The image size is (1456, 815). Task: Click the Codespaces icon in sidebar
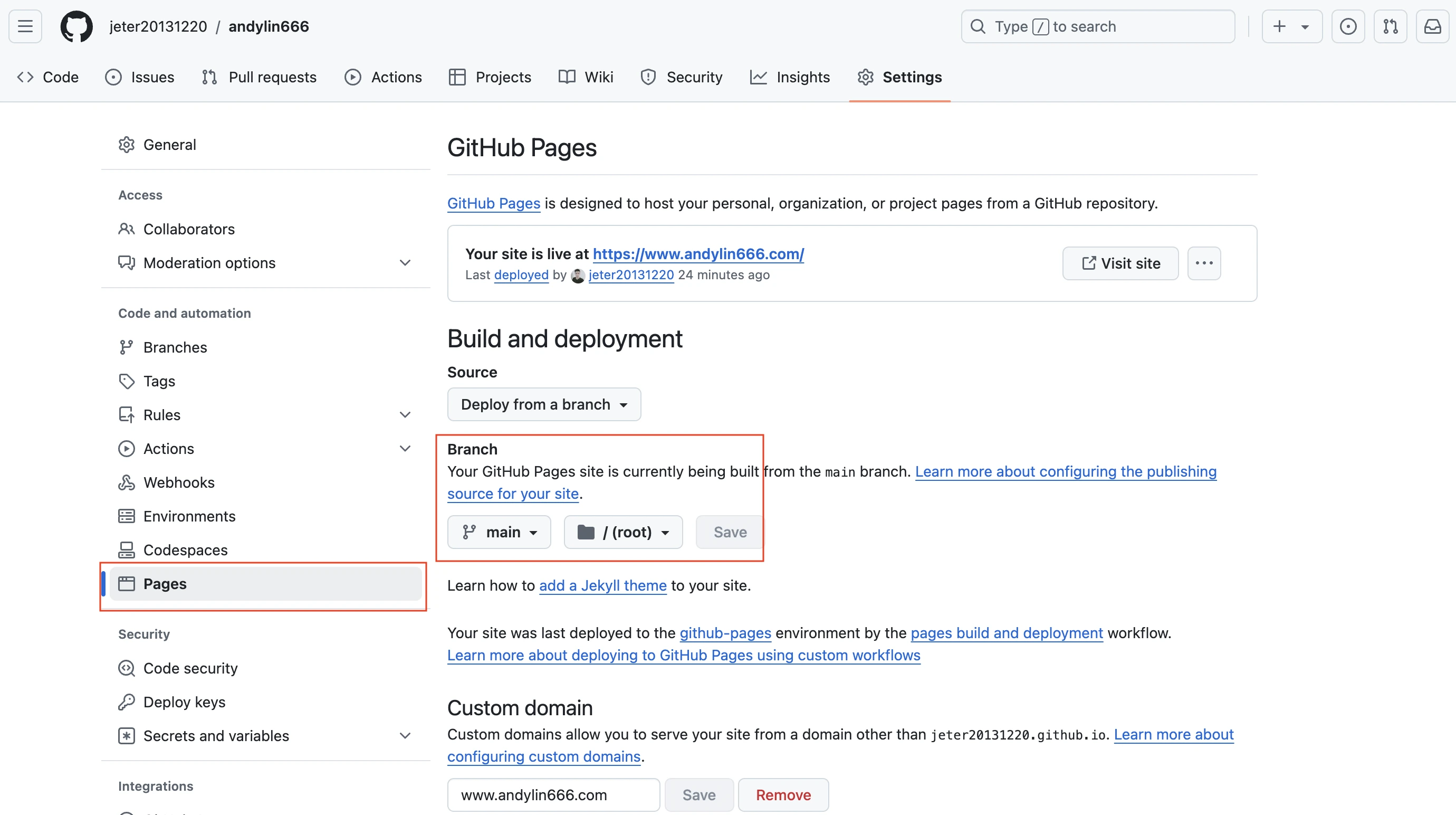pyautogui.click(x=127, y=549)
